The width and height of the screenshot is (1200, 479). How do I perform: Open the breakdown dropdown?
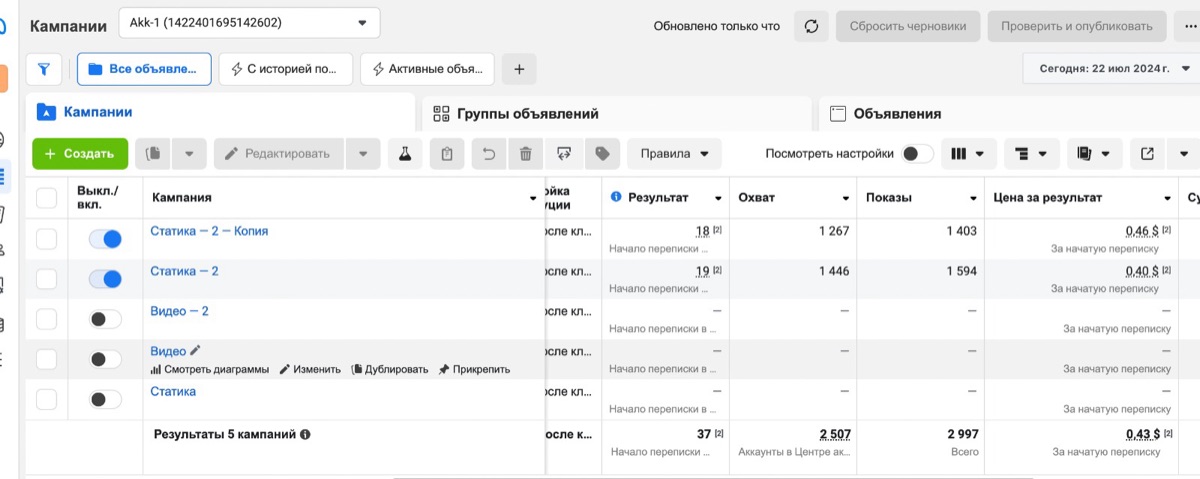pos(1030,154)
